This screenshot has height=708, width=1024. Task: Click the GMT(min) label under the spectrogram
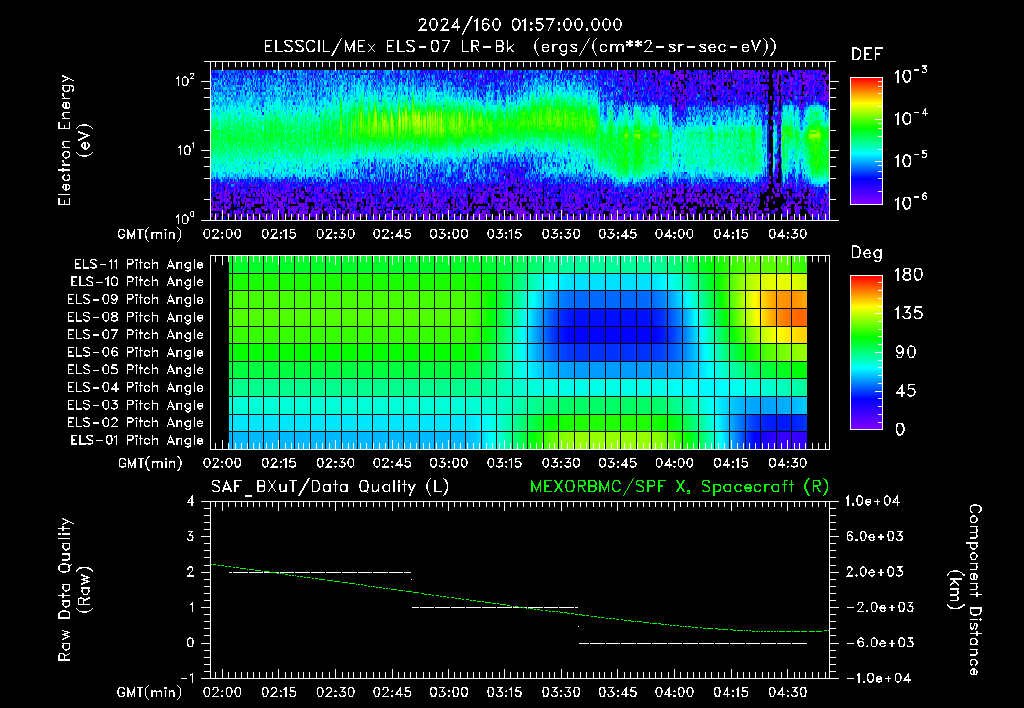pyautogui.click(x=150, y=234)
